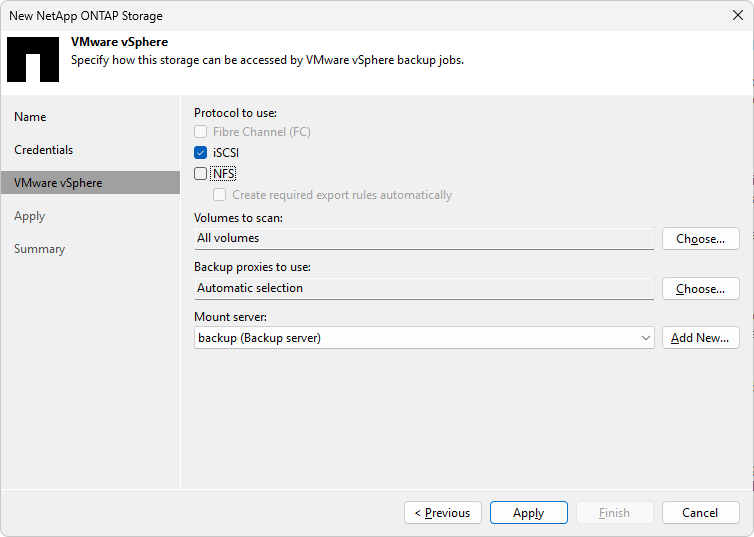754x537 pixels.
Task: Open the Summary wizard step
Action: [39, 249]
